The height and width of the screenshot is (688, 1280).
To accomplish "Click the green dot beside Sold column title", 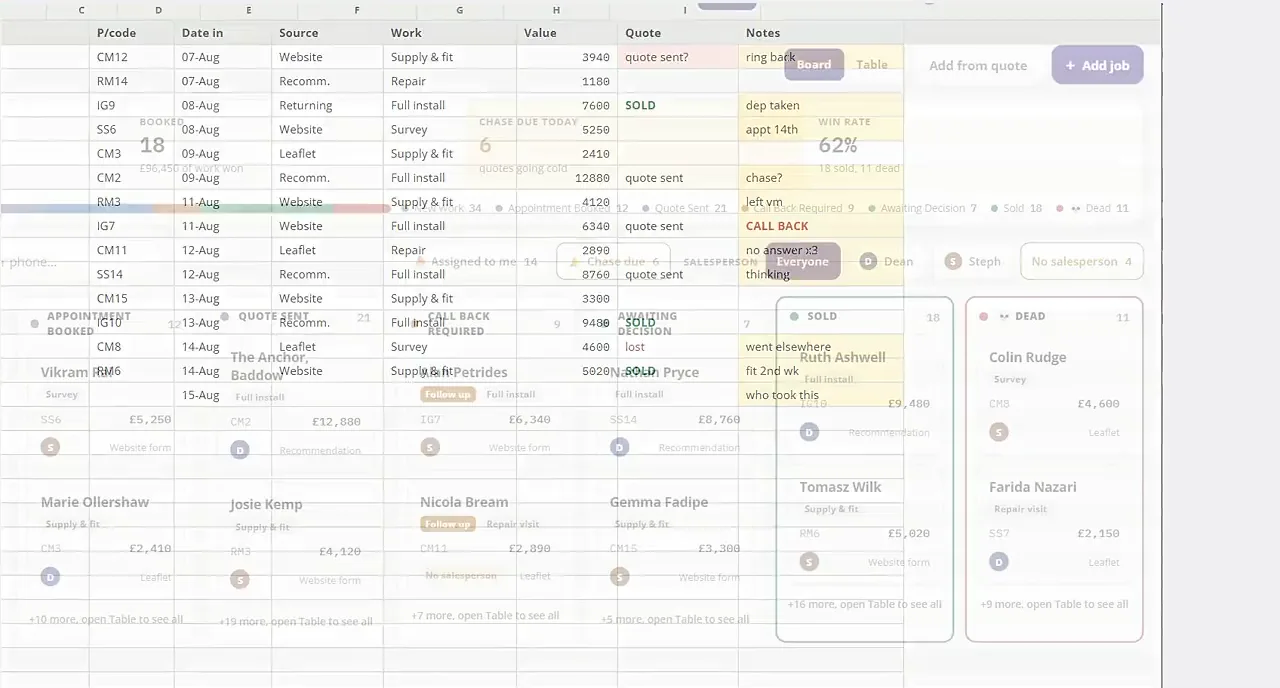I will pyautogui.click(x=794, y=316).
